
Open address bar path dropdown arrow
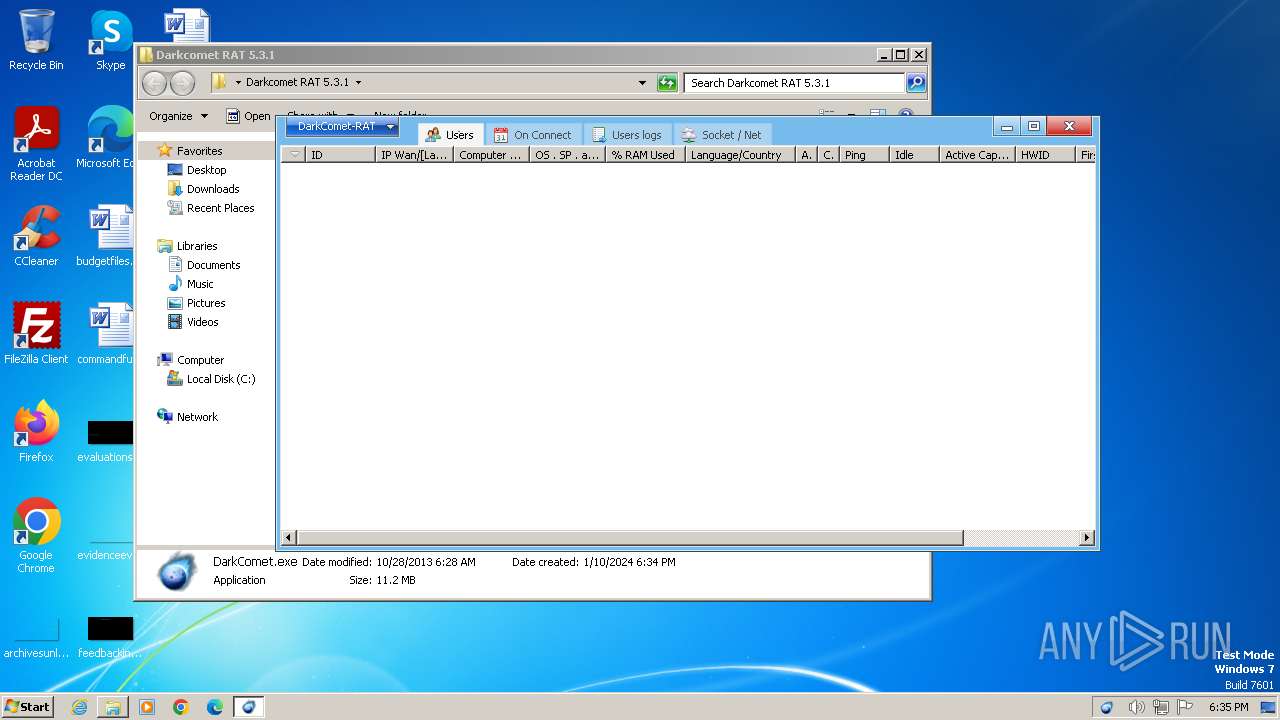point(359,83)
